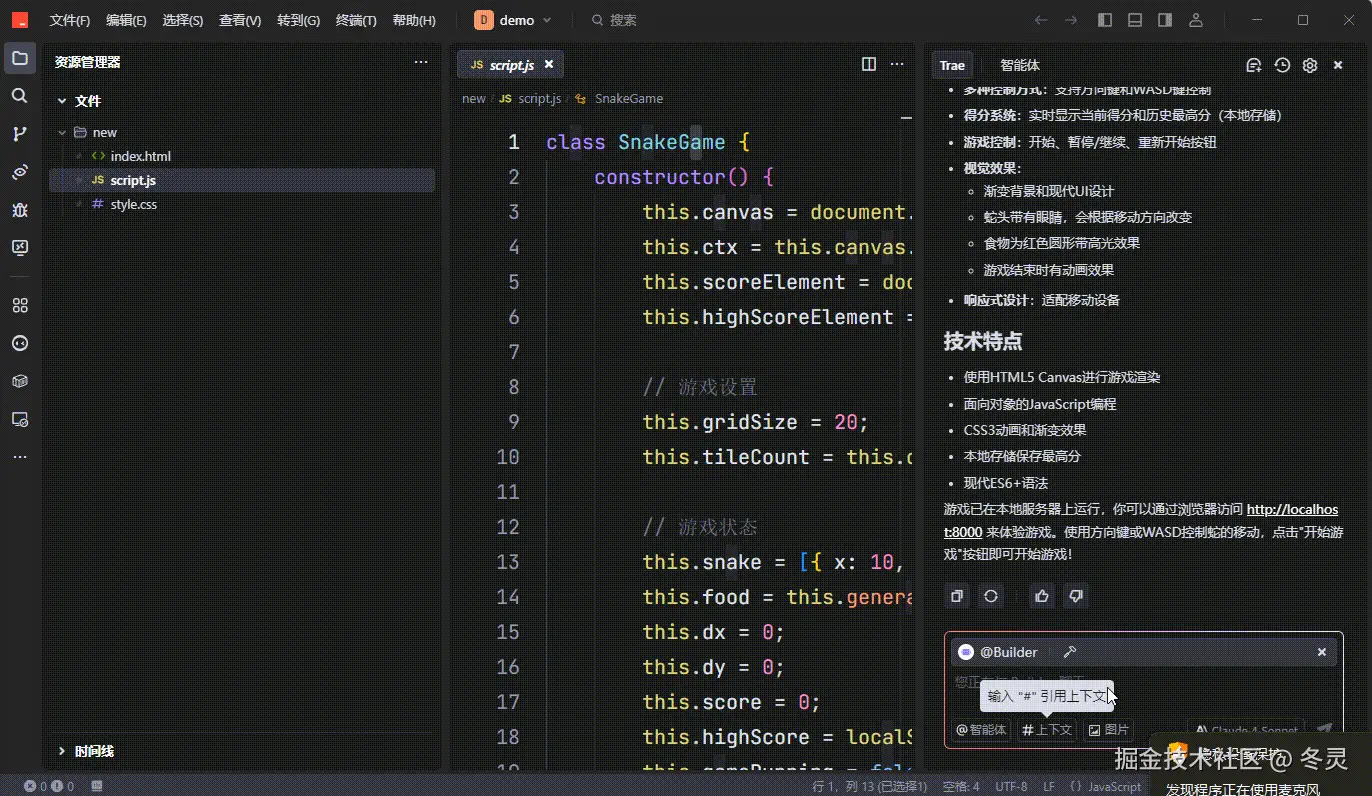Dislike the response with thumbs down
1372x796 pixels.
1076,596
